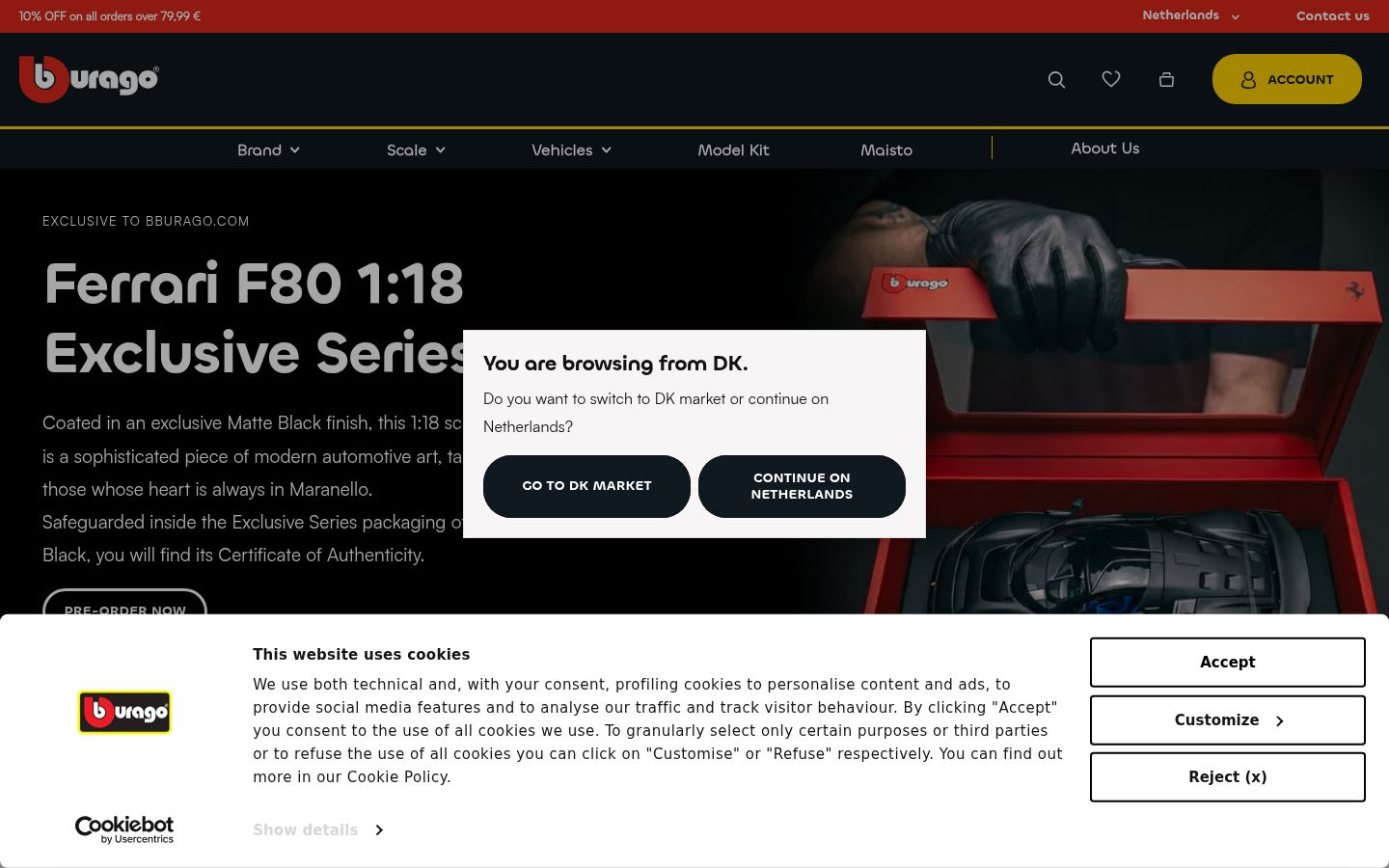Expand the Vehicles menu

coord(571,150)
